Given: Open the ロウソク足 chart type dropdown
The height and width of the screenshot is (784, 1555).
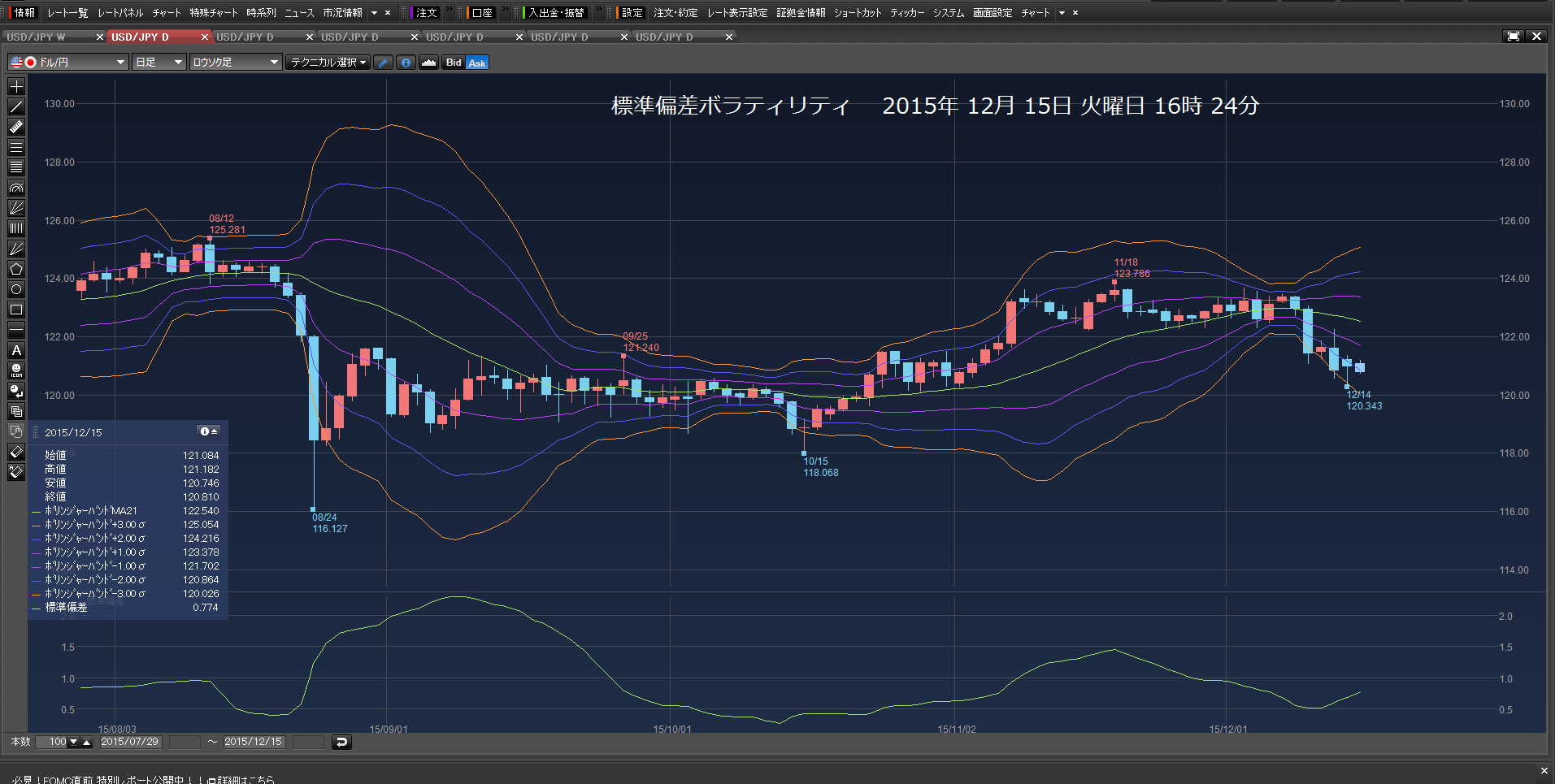Looking at the screenshot, I should 236,63.
